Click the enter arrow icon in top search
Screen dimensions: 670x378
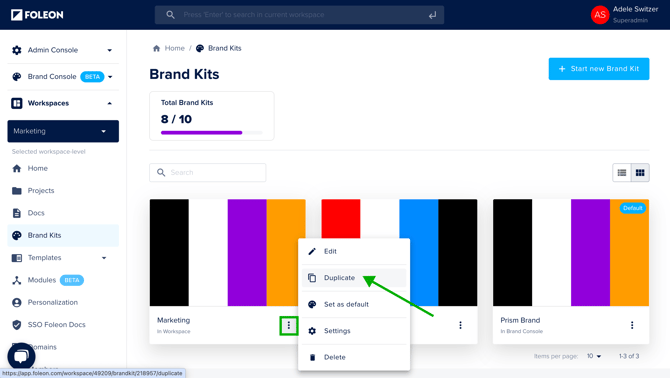pos(432,15)
